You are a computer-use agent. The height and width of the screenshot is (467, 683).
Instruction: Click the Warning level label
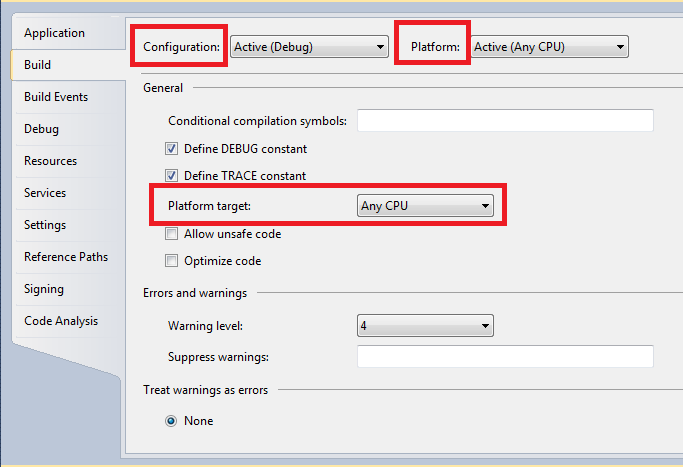[206, 326]
